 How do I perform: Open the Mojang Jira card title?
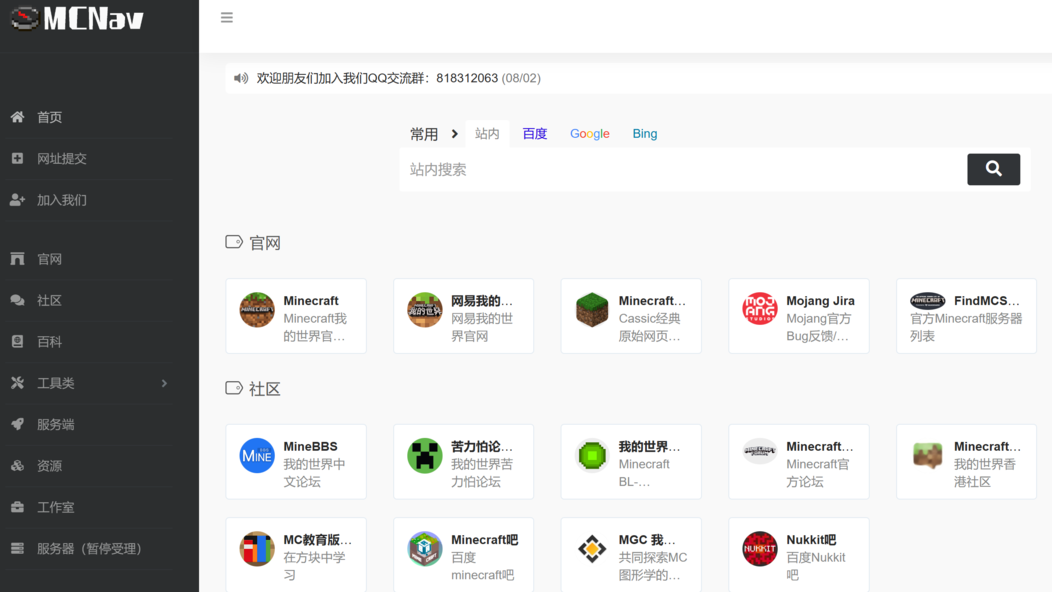click(x=820, y=301)
